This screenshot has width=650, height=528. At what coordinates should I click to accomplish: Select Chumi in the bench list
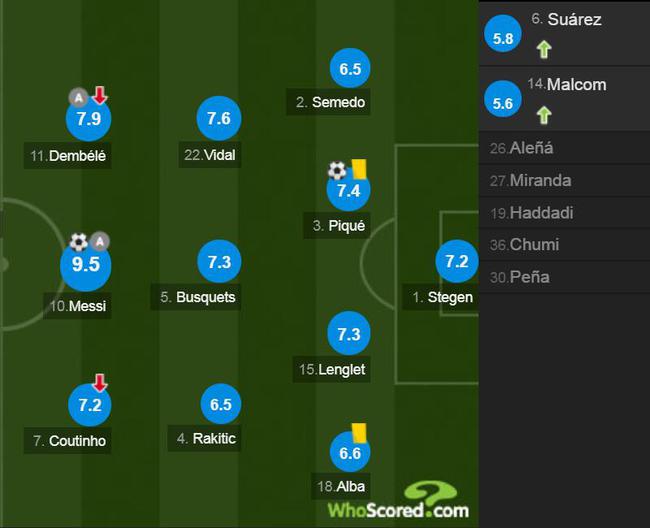pyautogui.click(x=564, y=245)
